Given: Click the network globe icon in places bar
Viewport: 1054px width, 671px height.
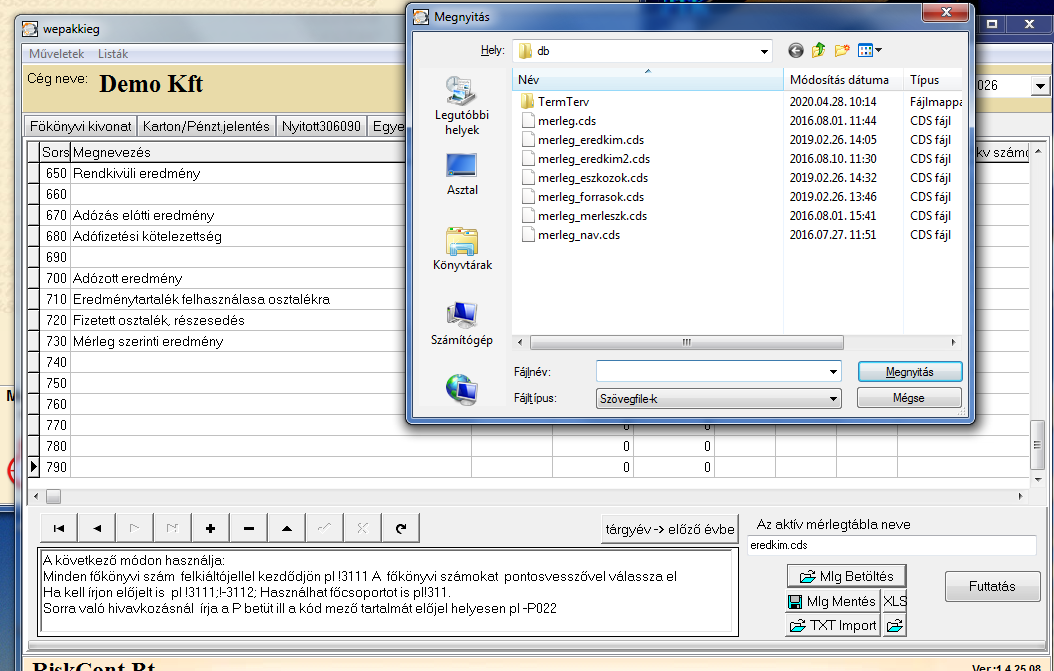Looking at the screenshot, I should pos(462,389).
